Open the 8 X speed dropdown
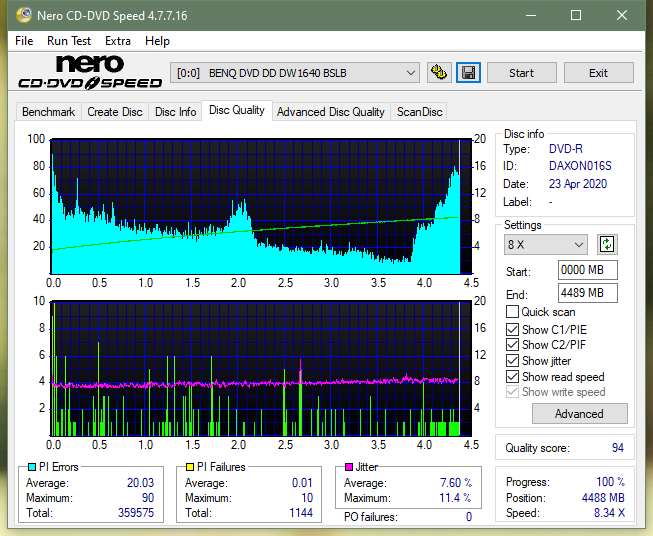The image size is (653, 536). tap(546, 244)
